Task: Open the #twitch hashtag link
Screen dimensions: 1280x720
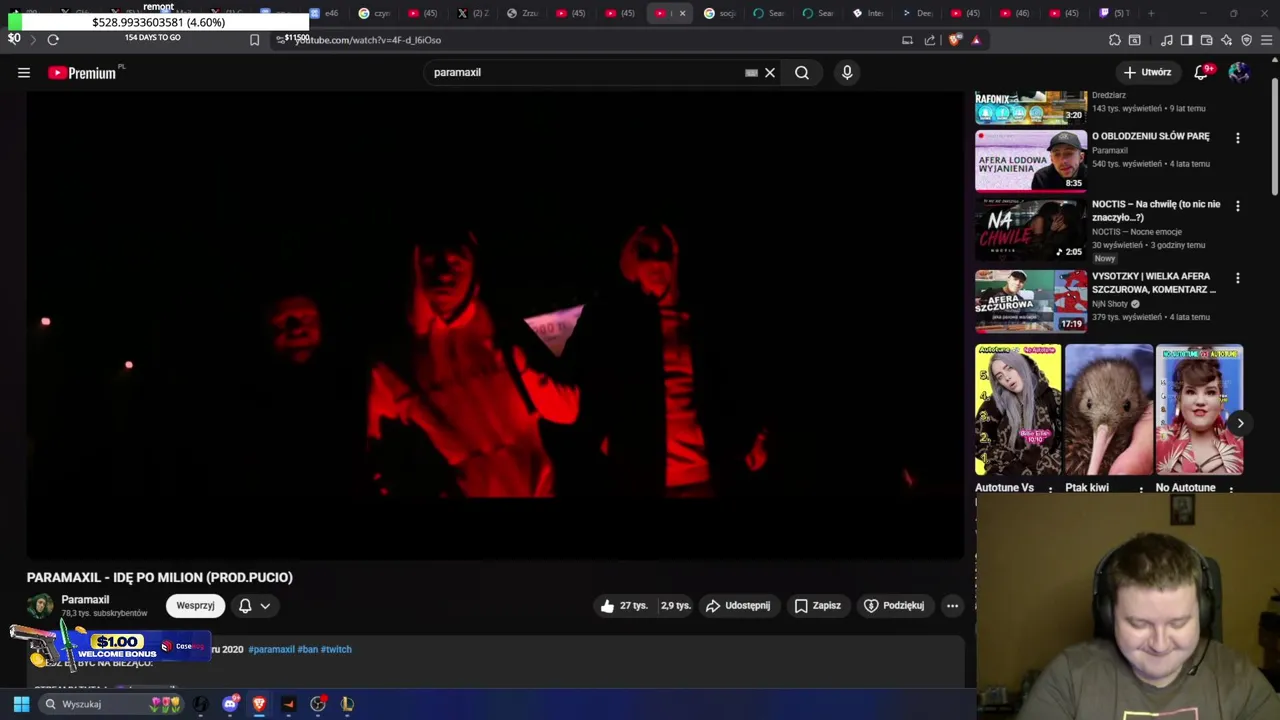Action: point(336,649)
